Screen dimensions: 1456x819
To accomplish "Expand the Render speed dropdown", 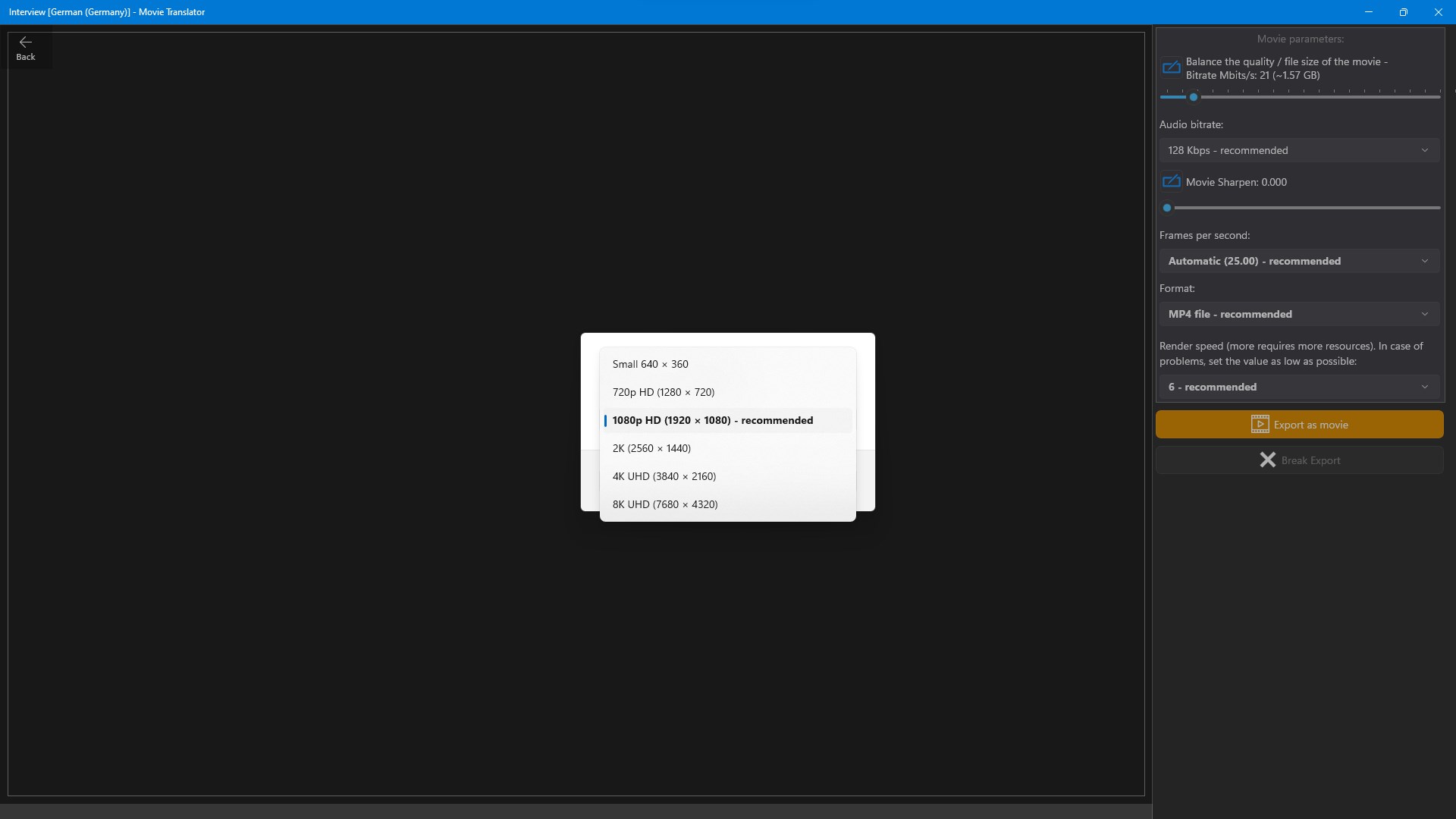I will click(1298, 387).
